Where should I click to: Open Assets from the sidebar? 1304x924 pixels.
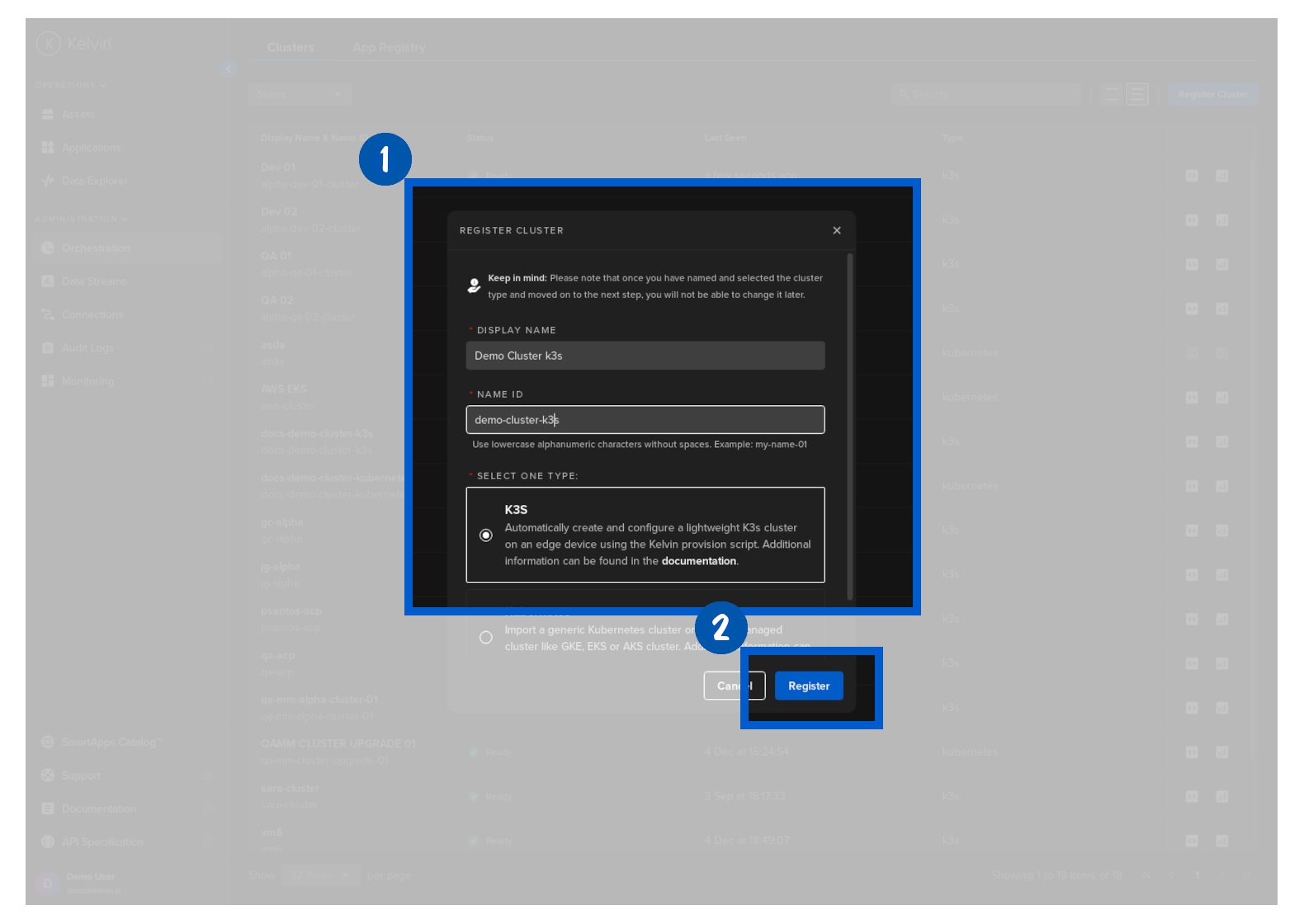coord(78,115)
